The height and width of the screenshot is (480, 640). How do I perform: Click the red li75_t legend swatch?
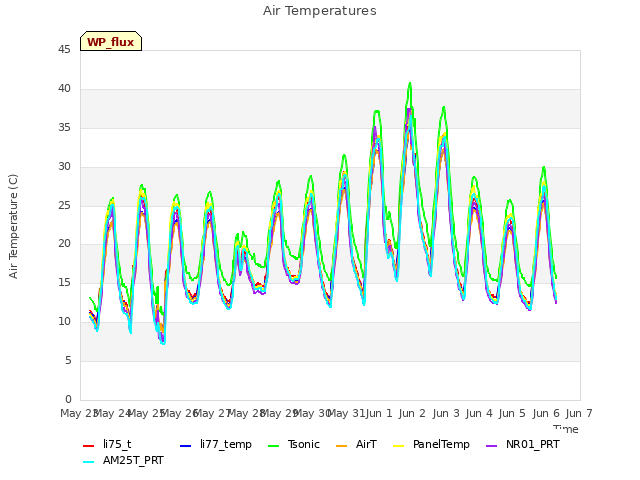point(89,446)
